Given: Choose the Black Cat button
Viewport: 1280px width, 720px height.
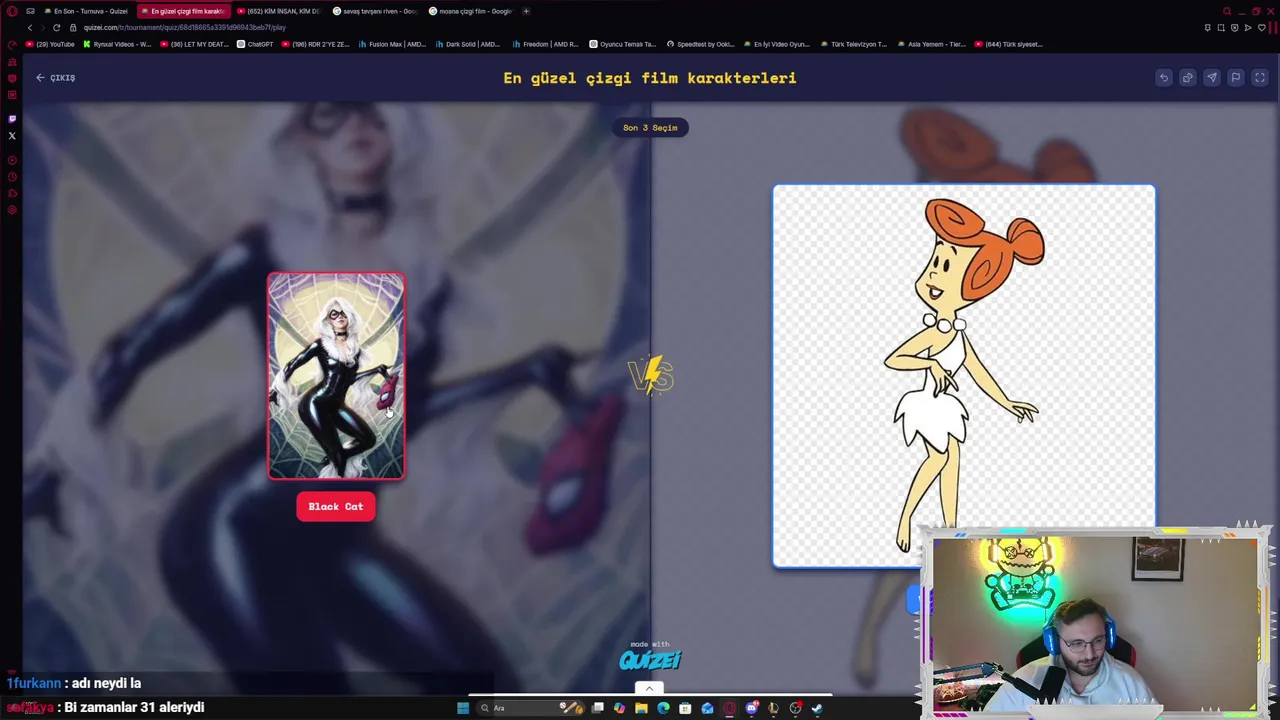Looking at the screenshot, I should (x=336, y=506).
